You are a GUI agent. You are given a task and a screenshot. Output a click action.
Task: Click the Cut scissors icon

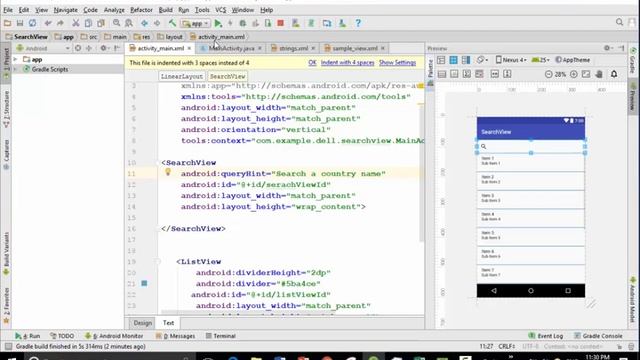[76, 23]
